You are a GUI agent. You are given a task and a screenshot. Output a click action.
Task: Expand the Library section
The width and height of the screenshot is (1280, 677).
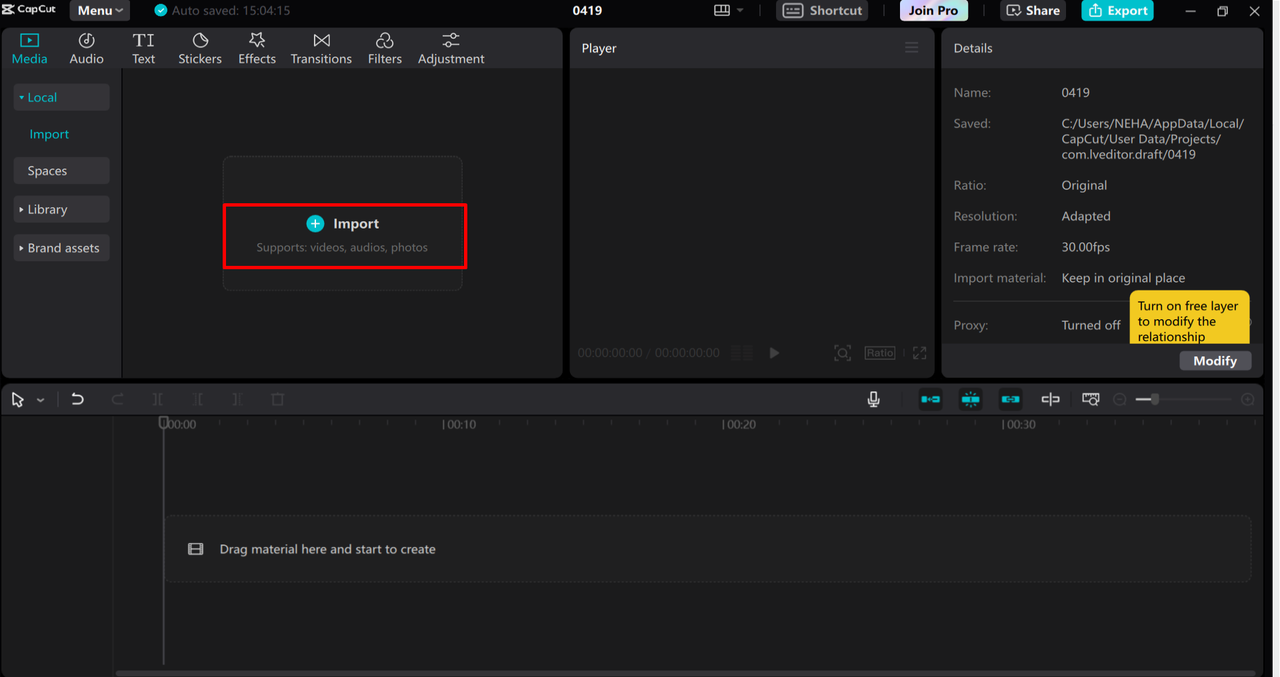[61, 210]
